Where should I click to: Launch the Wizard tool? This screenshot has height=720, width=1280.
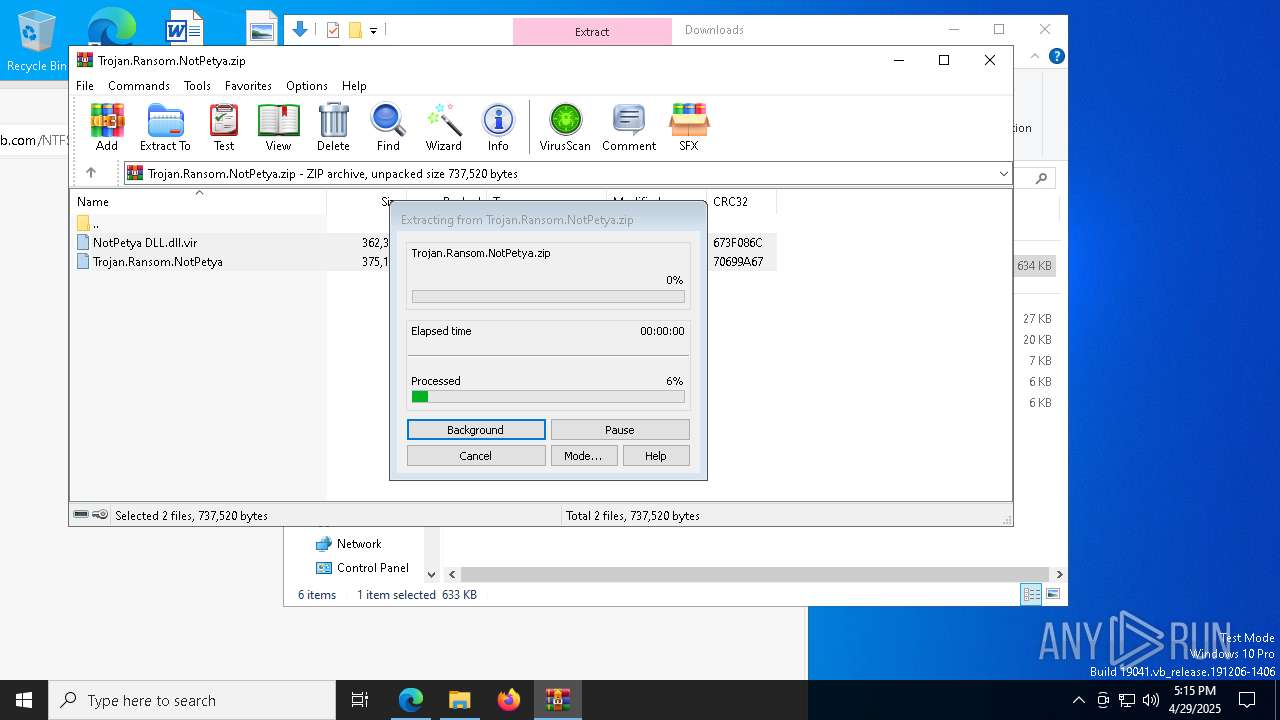tap(443, 127)
